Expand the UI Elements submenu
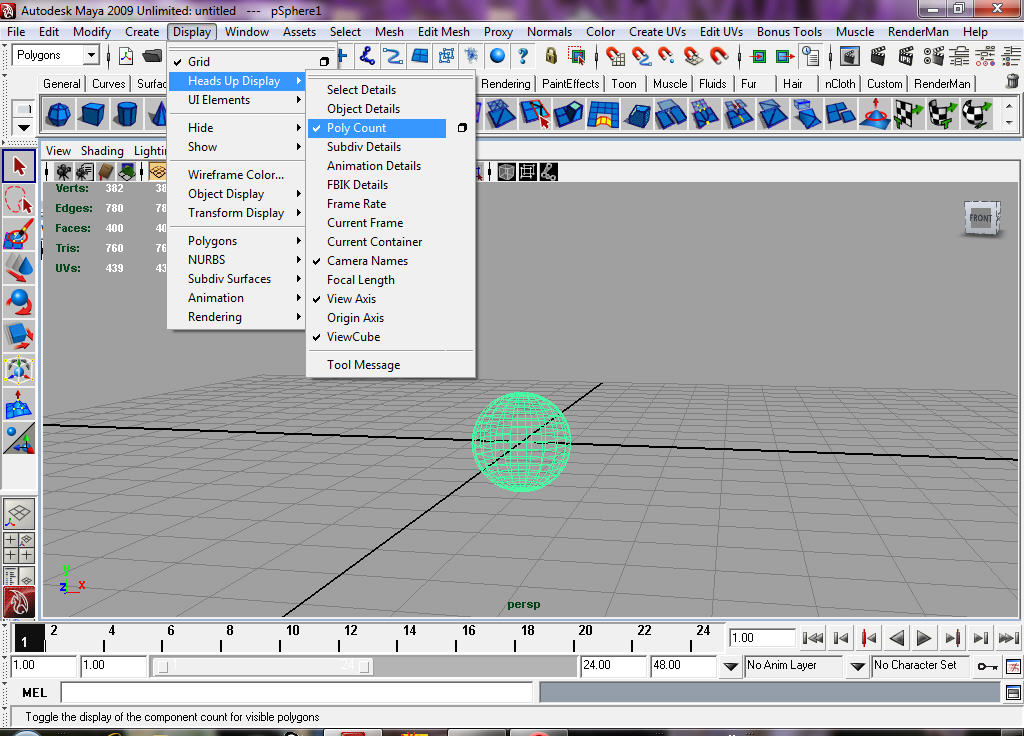Viewport: 1024px width, 736px height. point(237,100)
